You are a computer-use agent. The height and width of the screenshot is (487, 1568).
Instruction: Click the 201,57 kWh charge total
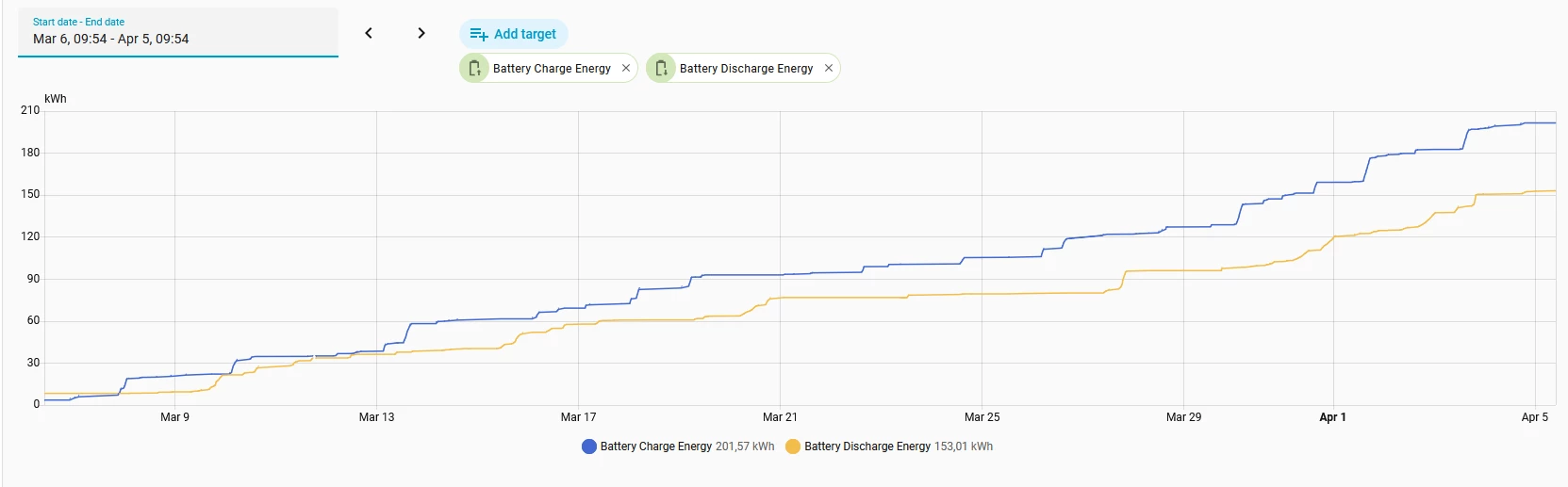[745, 446]
